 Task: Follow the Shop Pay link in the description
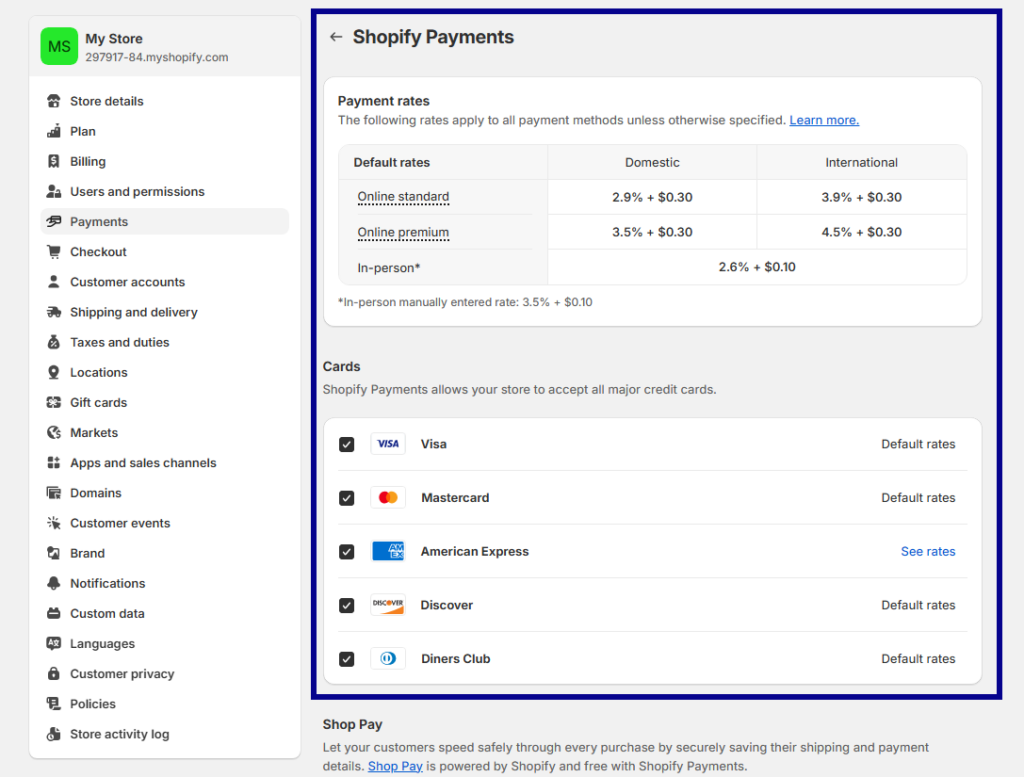click(x=395, y=766)
